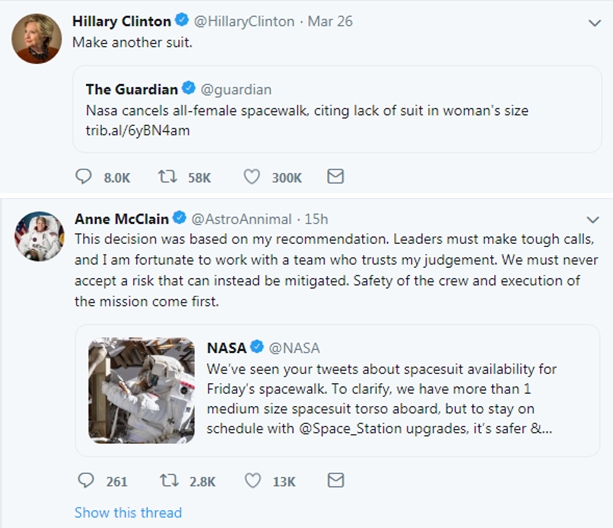View the Mar 26 tweet timestamp

point(333,20)
